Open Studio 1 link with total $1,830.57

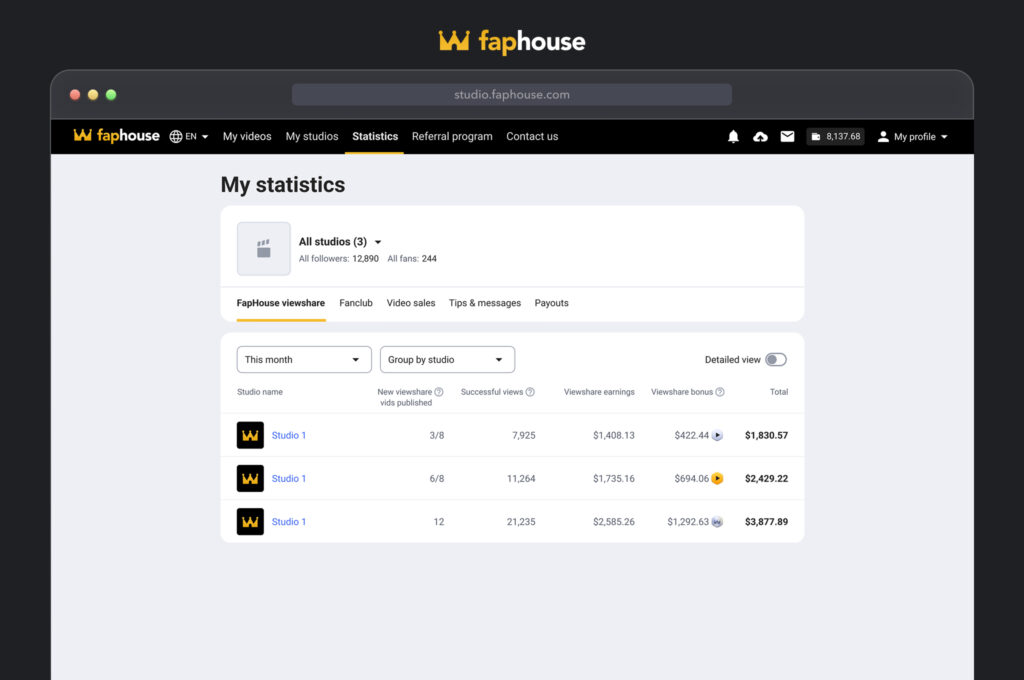[289, 436]
